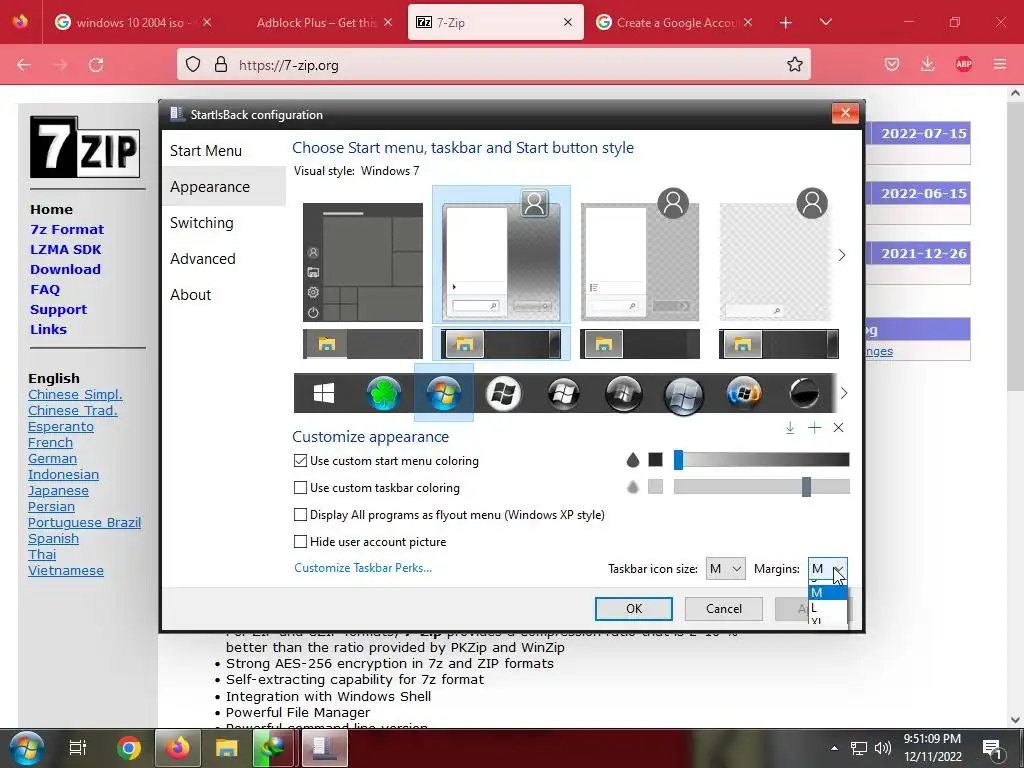Adjust start menu coloring slider handle
1024x768 pixels.
[679, 460]
